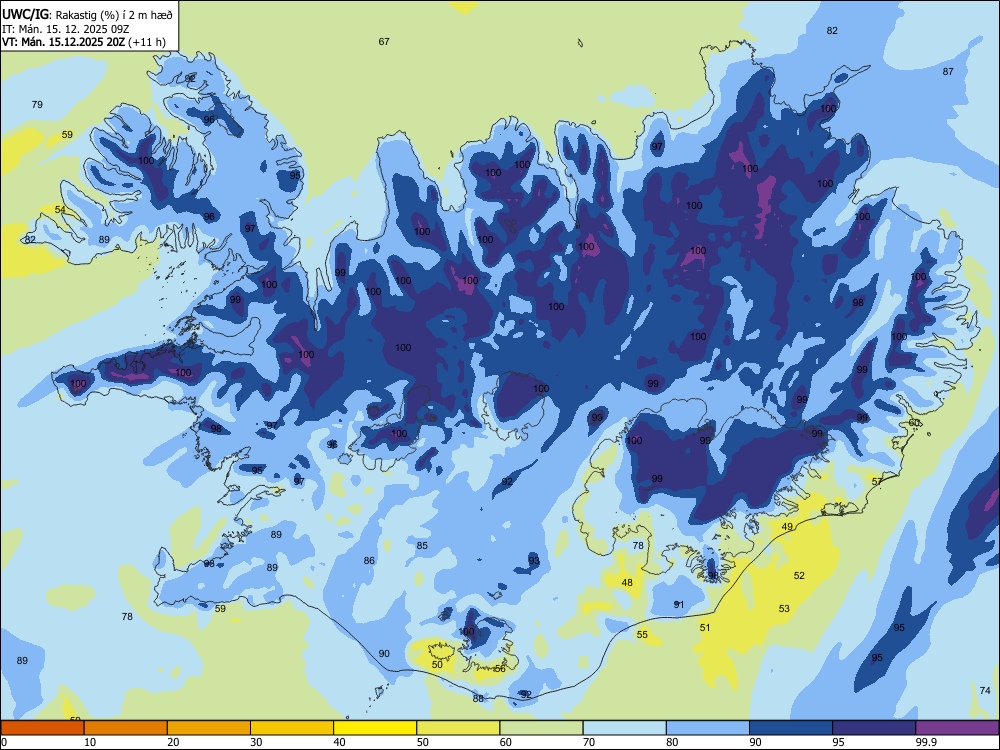Click the '95' legend tick label on the scale

point(839,742)
